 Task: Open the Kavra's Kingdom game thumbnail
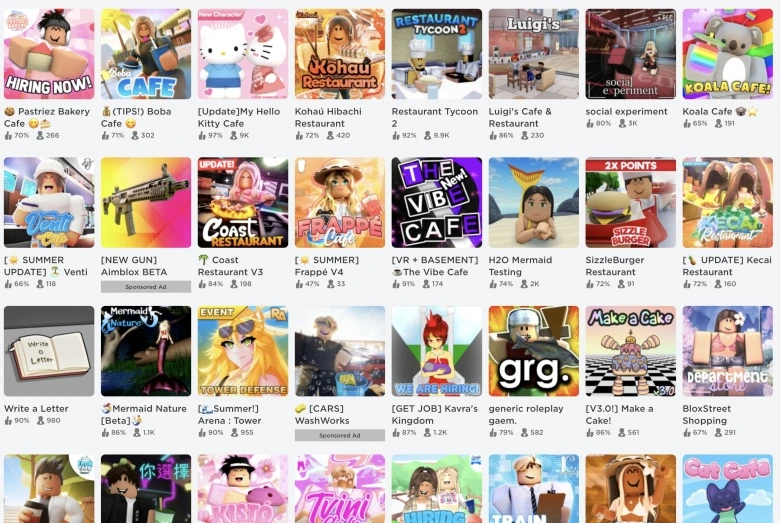click(437, 351)
